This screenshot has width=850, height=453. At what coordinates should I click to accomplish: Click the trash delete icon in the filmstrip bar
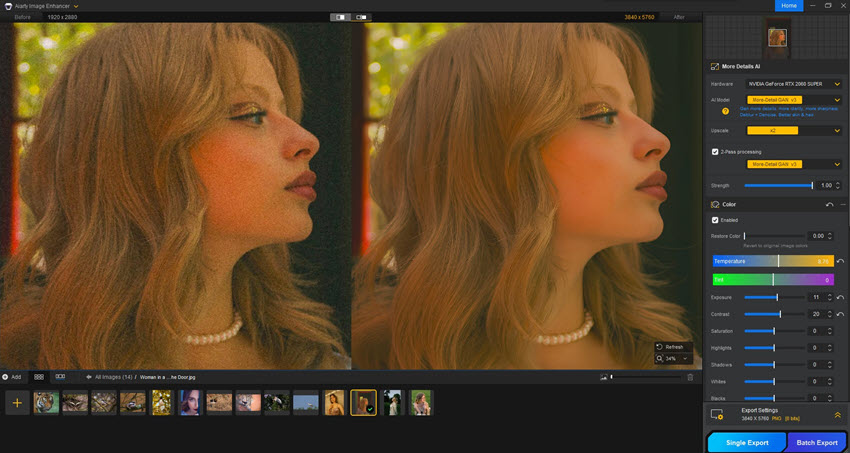[690, 377]
